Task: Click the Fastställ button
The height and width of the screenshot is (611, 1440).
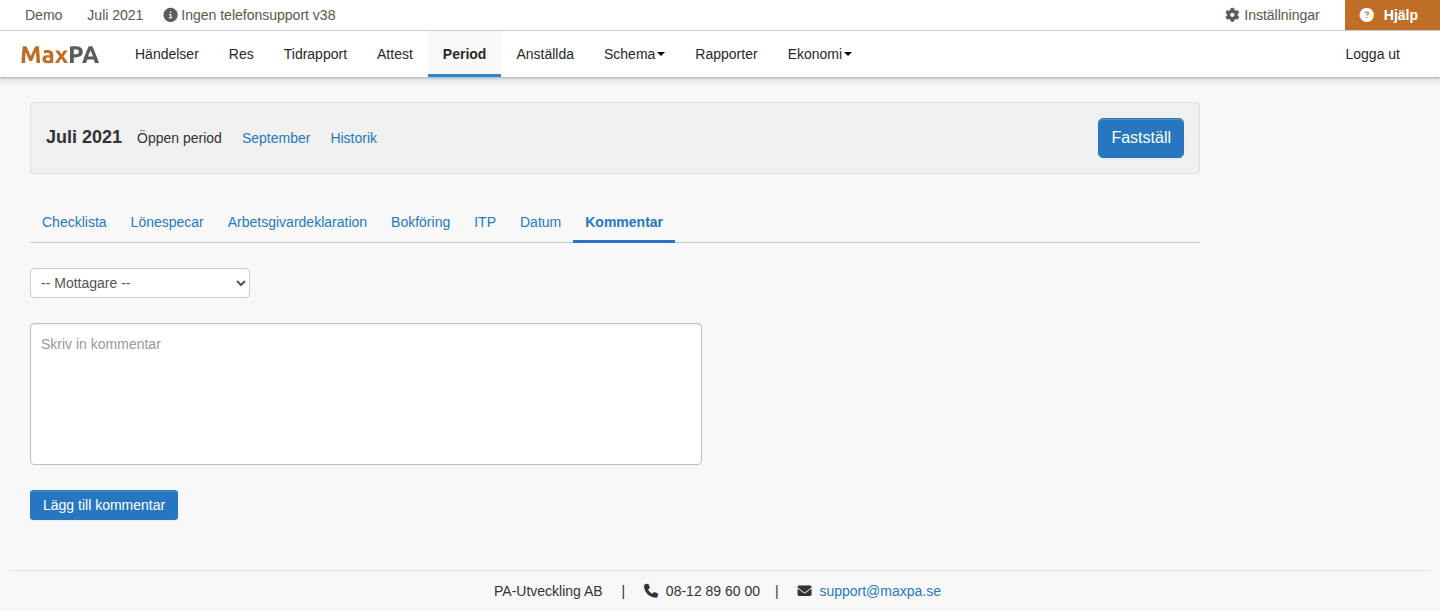Action: click(1141, 138)
